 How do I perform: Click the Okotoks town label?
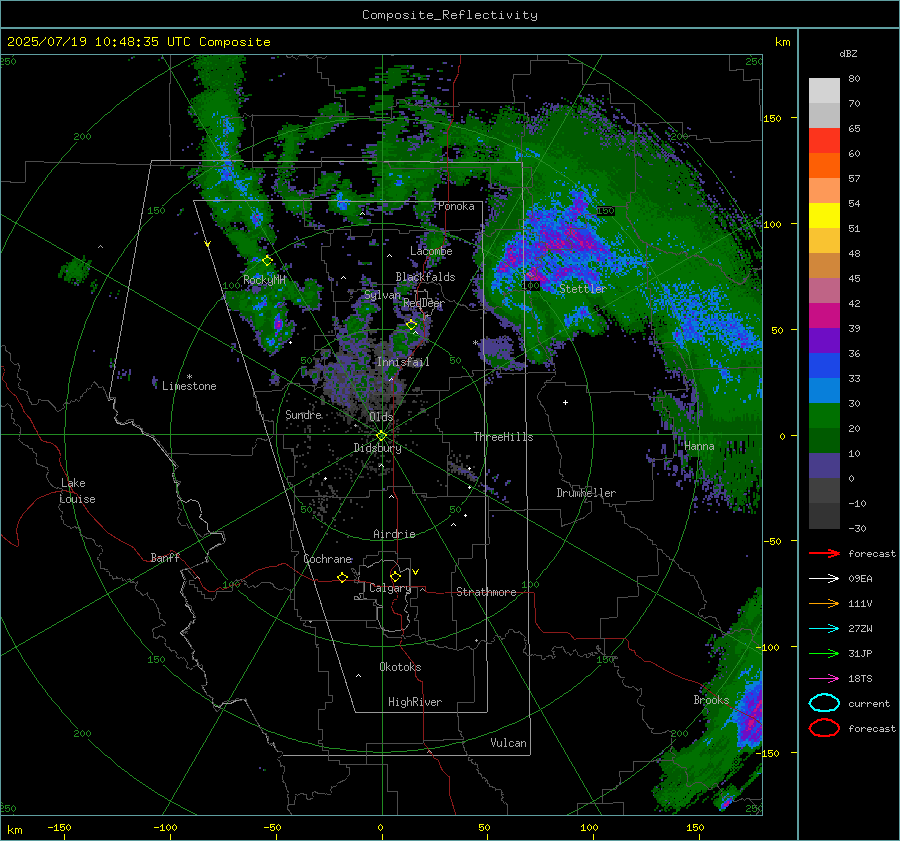400,667
